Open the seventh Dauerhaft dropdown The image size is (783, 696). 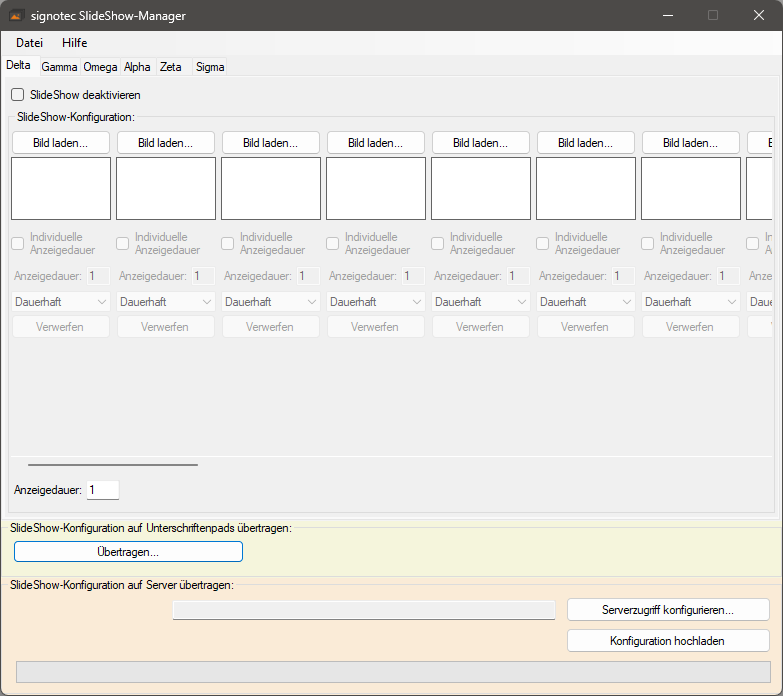[691, 301]
